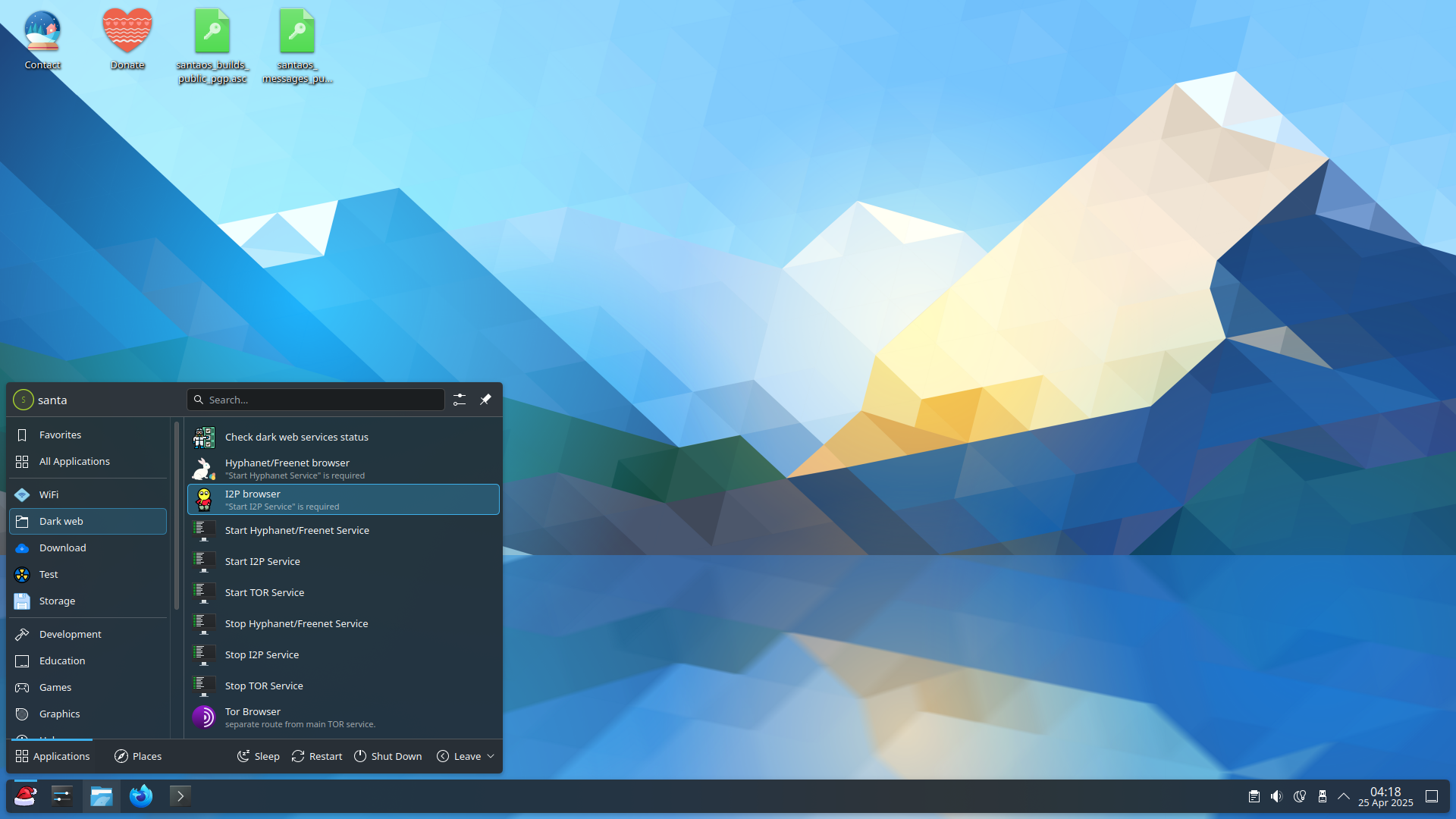Open file manager from taskbar

[x=102, y=796]
